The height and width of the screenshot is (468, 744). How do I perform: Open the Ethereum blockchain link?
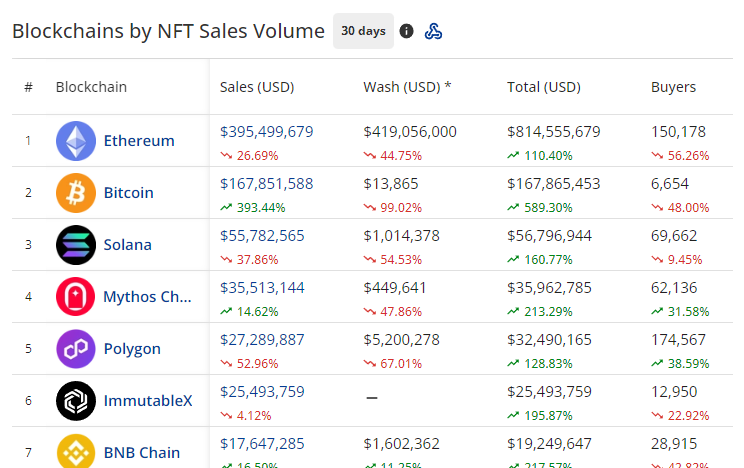pyautogui.click(x=139, y=141)
